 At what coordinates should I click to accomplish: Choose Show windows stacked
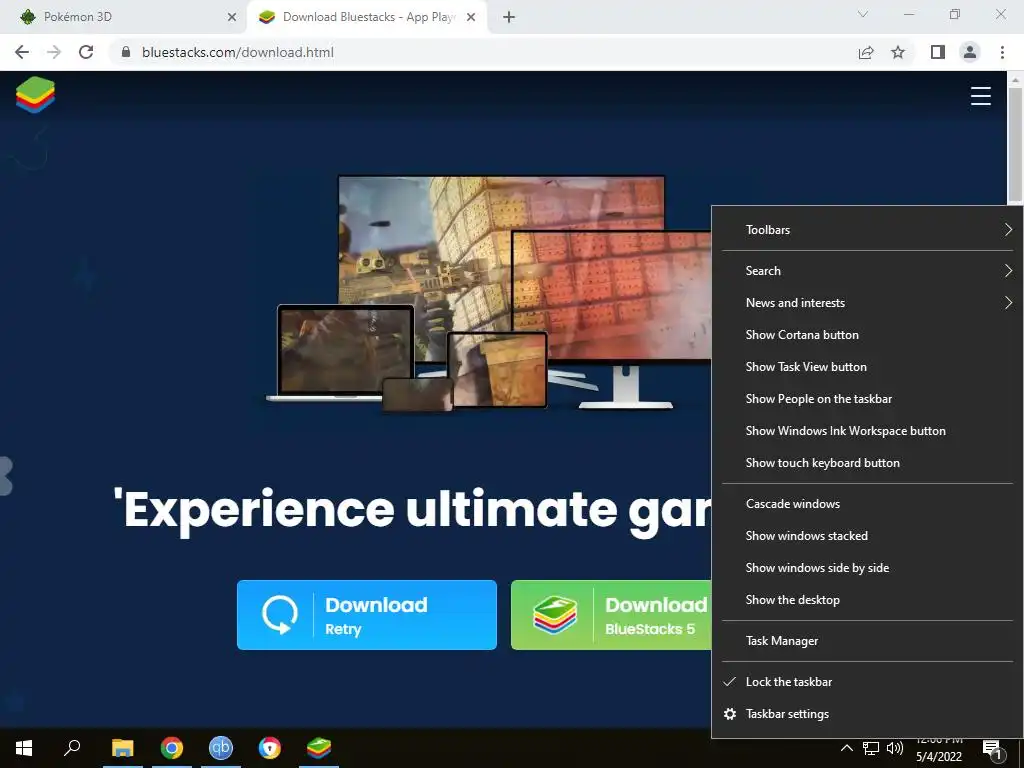click(867, 536)
